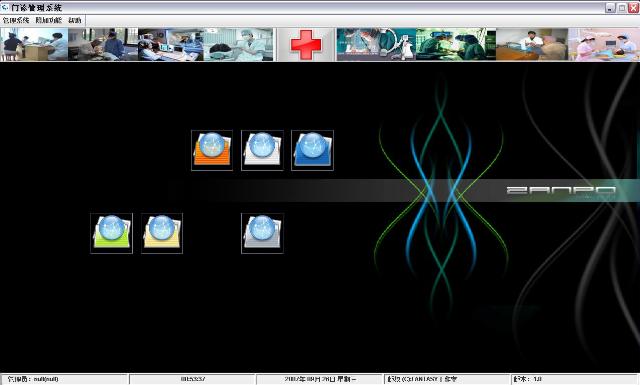Open the gray module icon in bottom row
The image size is (640, 385).
coord(262,233)
